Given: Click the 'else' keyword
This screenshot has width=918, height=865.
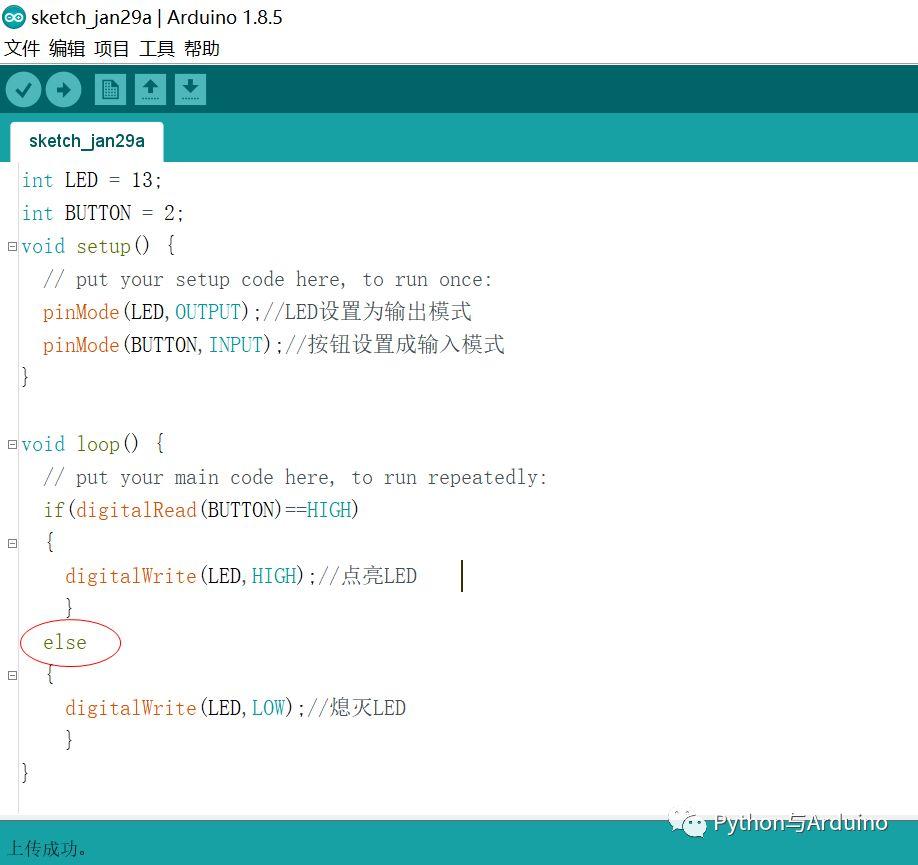Looking at the screenshot, I should pyautogui.click(x=65, y=642).
